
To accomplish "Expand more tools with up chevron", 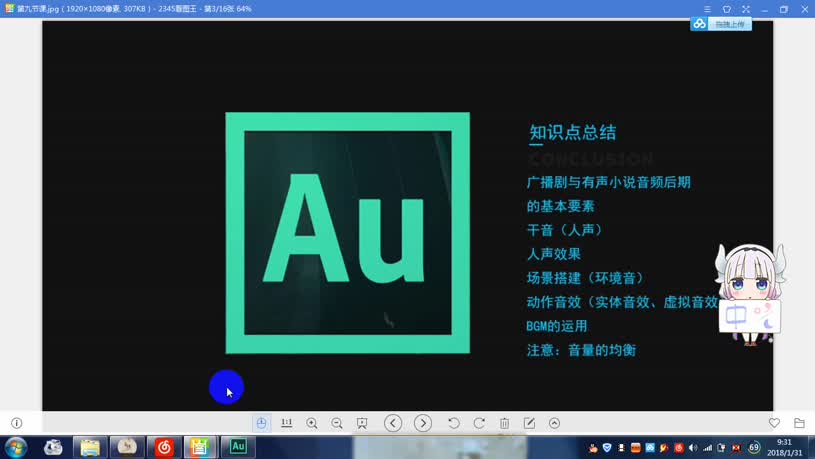I will [555, 423].
